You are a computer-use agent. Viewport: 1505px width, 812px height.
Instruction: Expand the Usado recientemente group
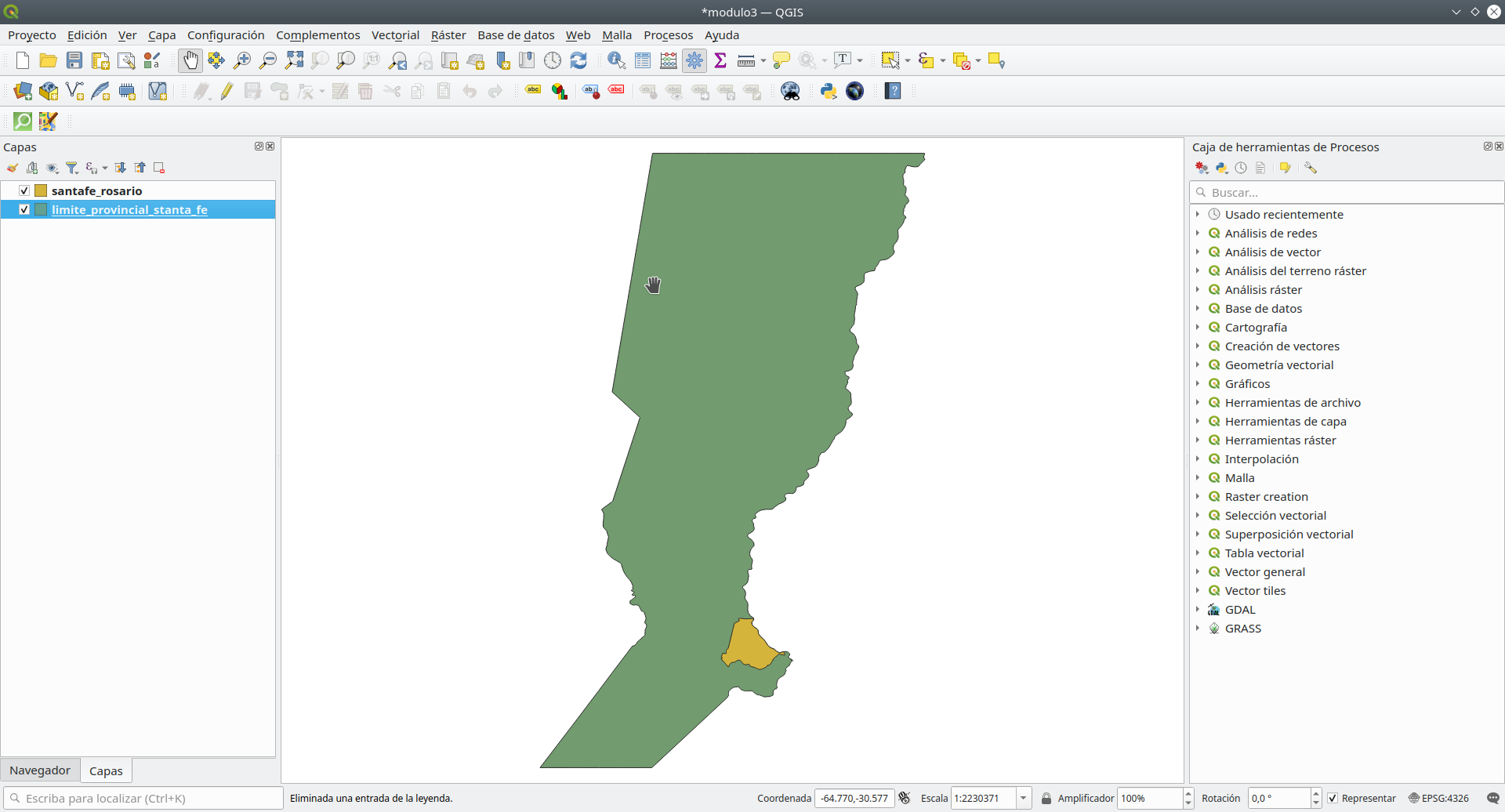coord(1198,214)
